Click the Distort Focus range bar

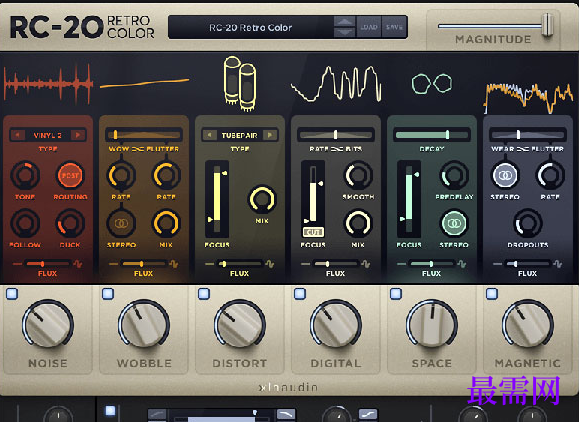217,199
